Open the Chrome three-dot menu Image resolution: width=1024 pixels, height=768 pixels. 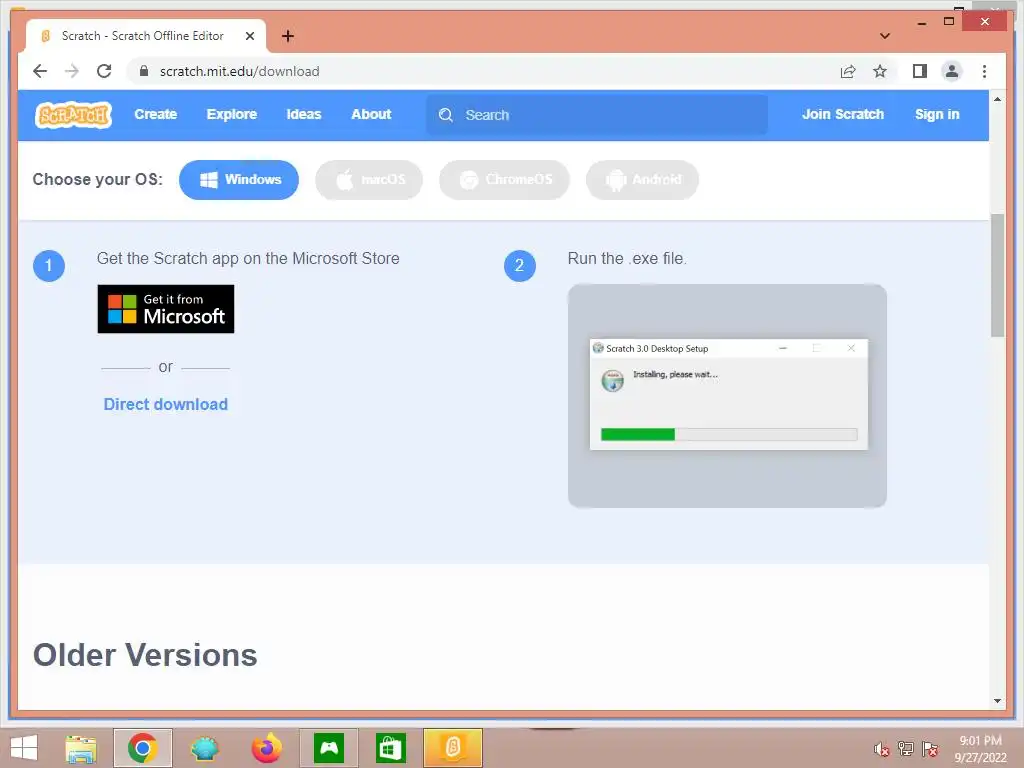984,71
